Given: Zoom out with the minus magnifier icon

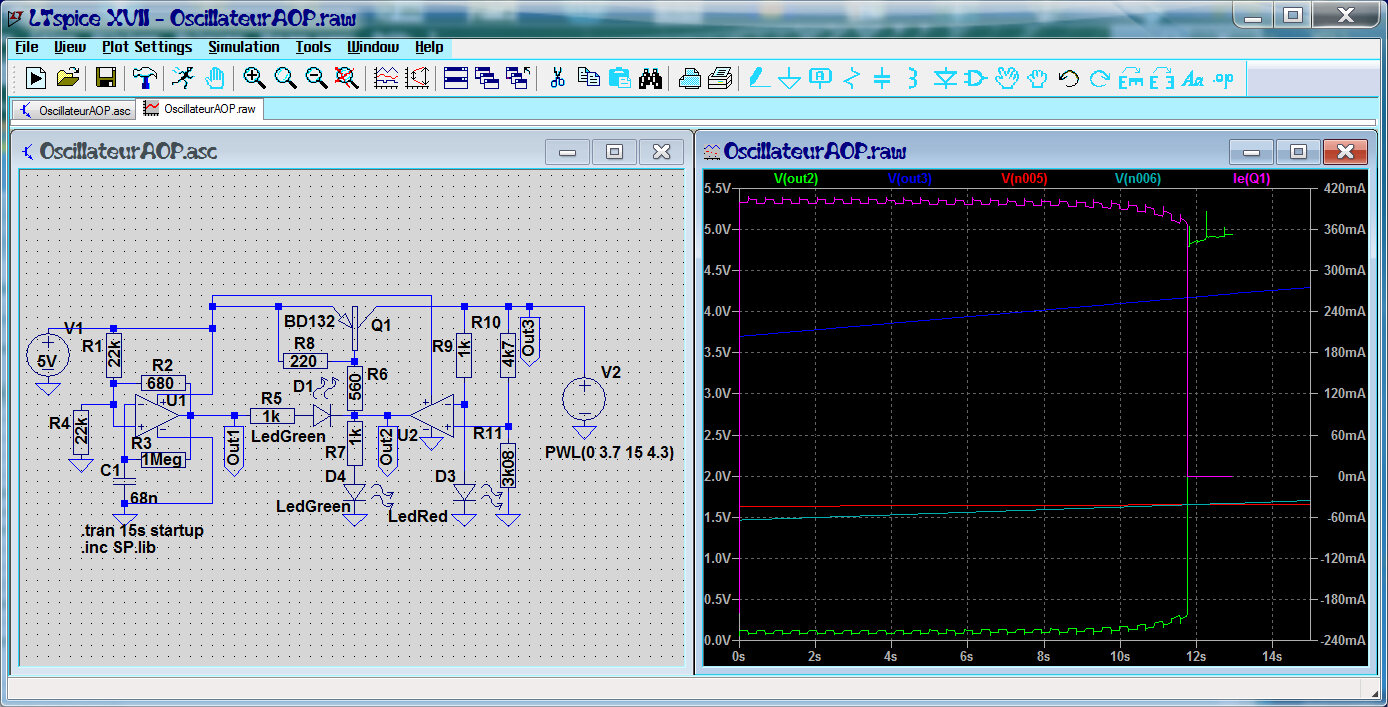Looking at the screenshot, I should tap(316, 77).
